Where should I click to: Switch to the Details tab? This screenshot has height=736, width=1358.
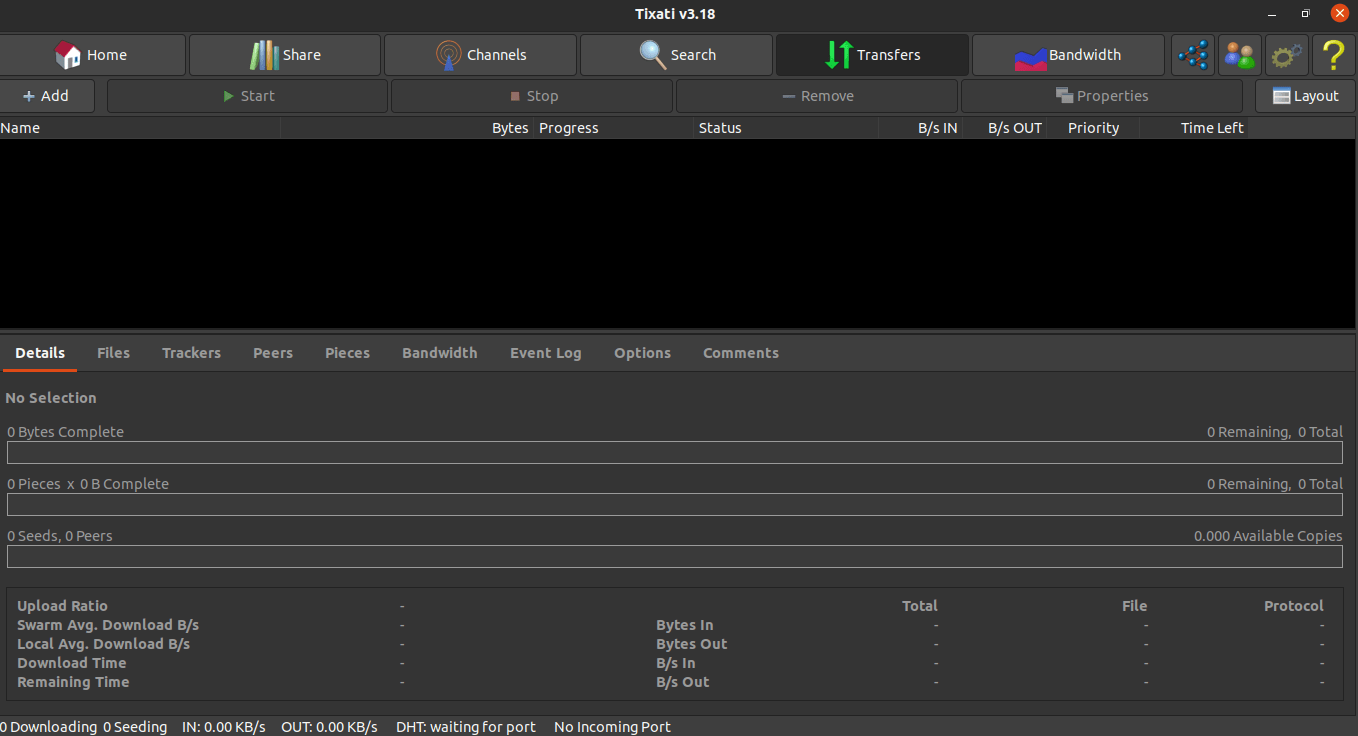coord(40,353)
